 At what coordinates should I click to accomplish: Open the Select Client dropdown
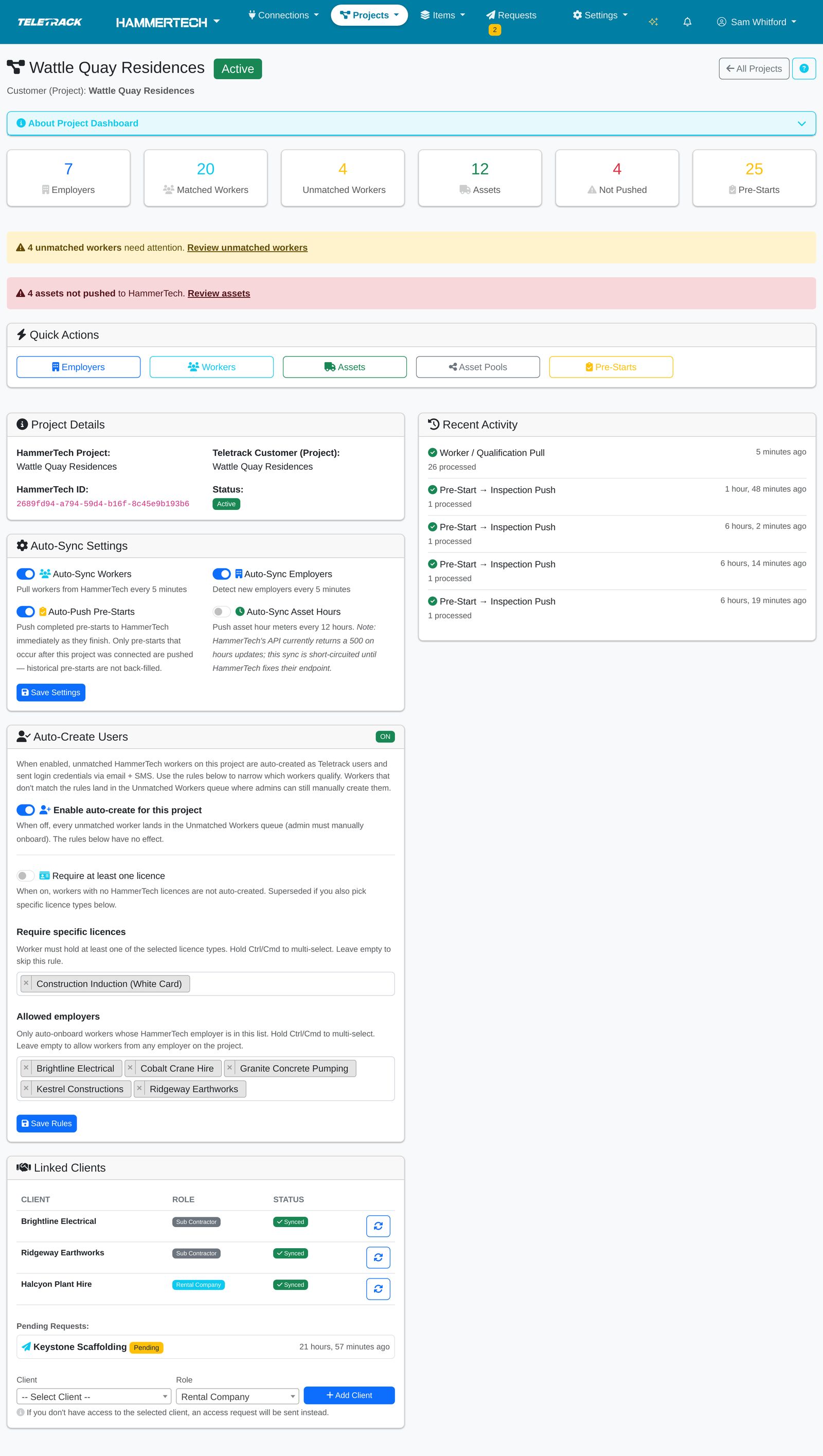coord(94,1397)
